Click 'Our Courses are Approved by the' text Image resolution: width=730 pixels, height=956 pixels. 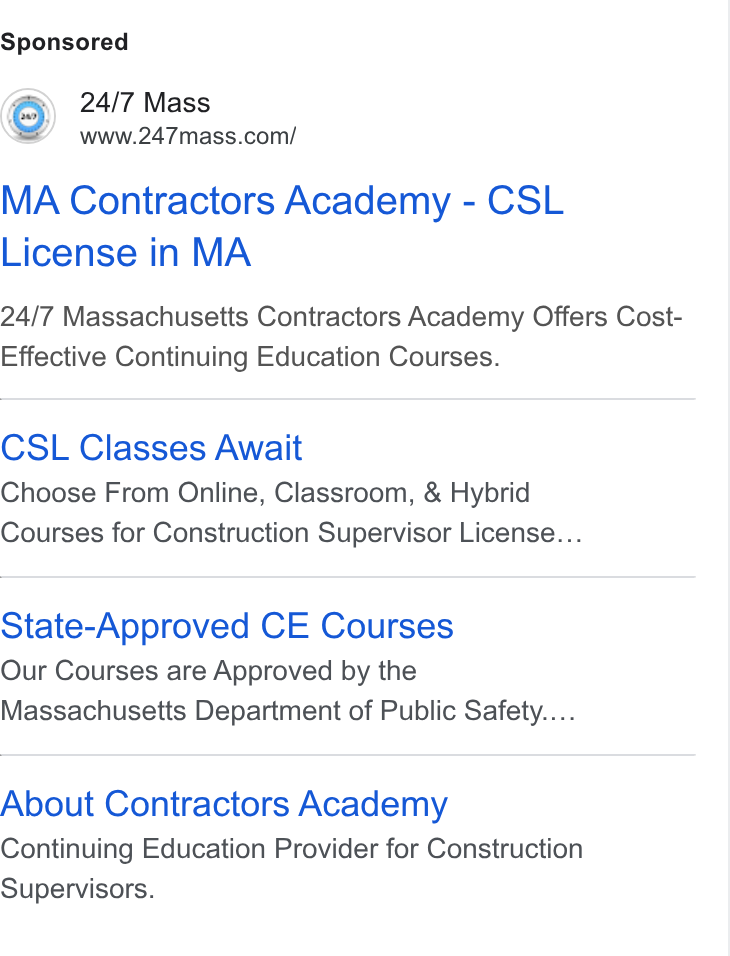pyautogui.click(x=208, y=671)
